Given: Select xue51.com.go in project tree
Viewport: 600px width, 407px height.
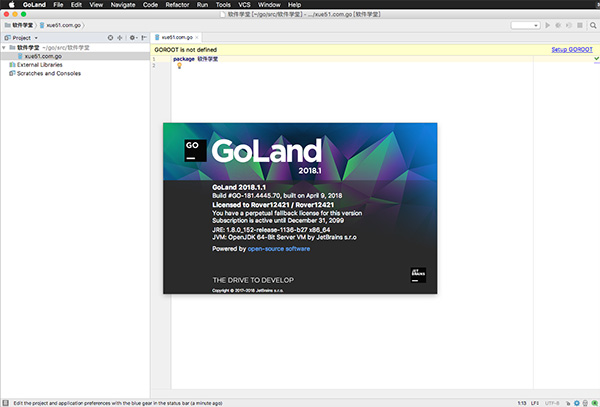Looking at the screenshot, I should (x=75, y=56).
